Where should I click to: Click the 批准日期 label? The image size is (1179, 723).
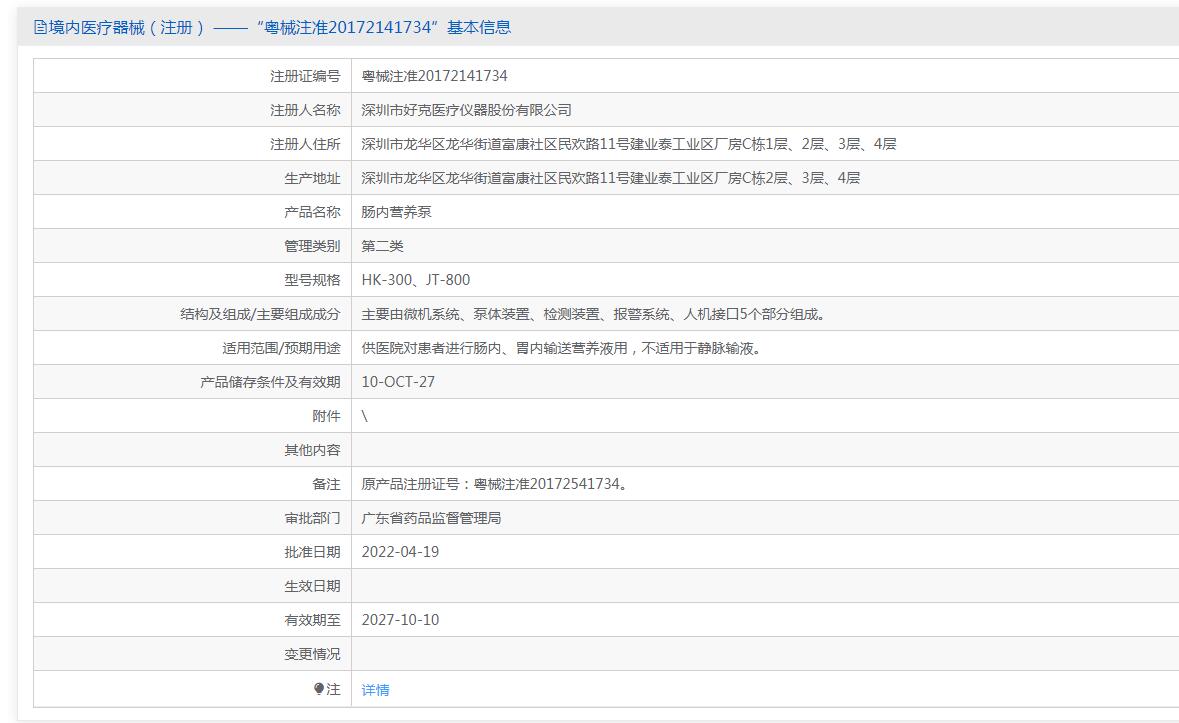(x=312, y=552)
